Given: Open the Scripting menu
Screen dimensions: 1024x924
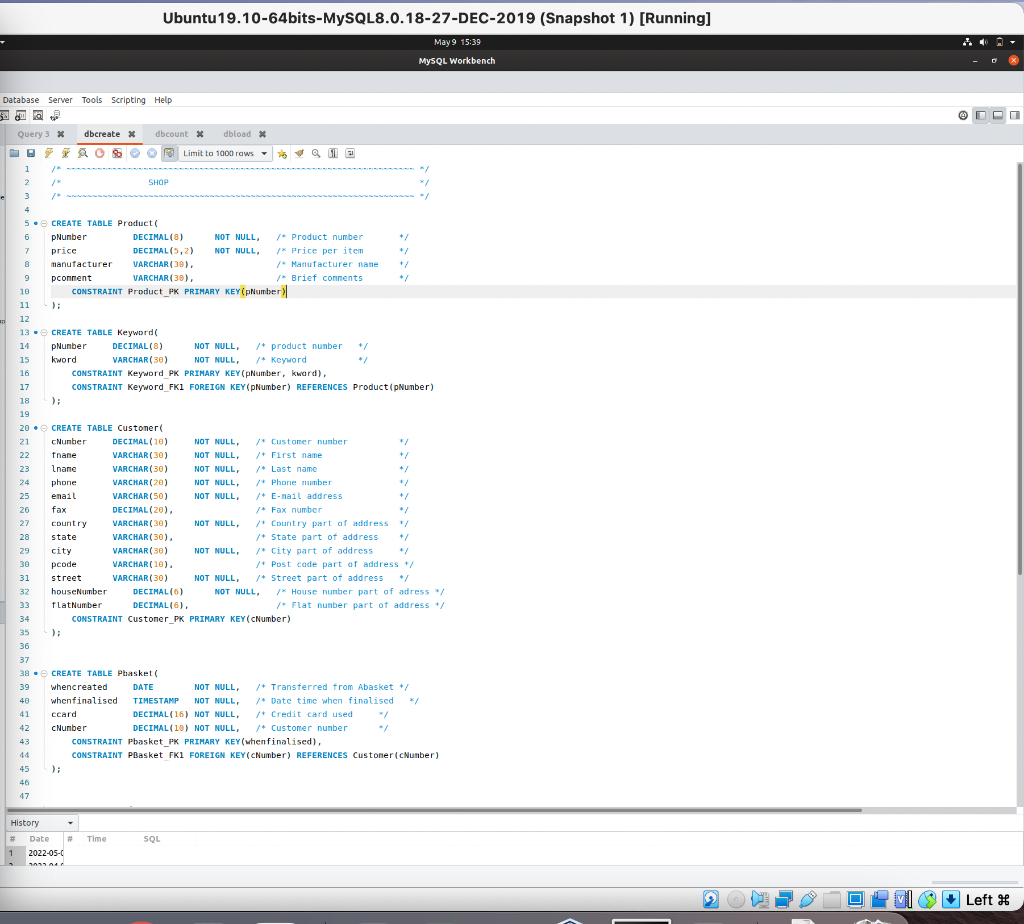Looking at the screenshot, I should pyautogui.click(x=128, y=99).
